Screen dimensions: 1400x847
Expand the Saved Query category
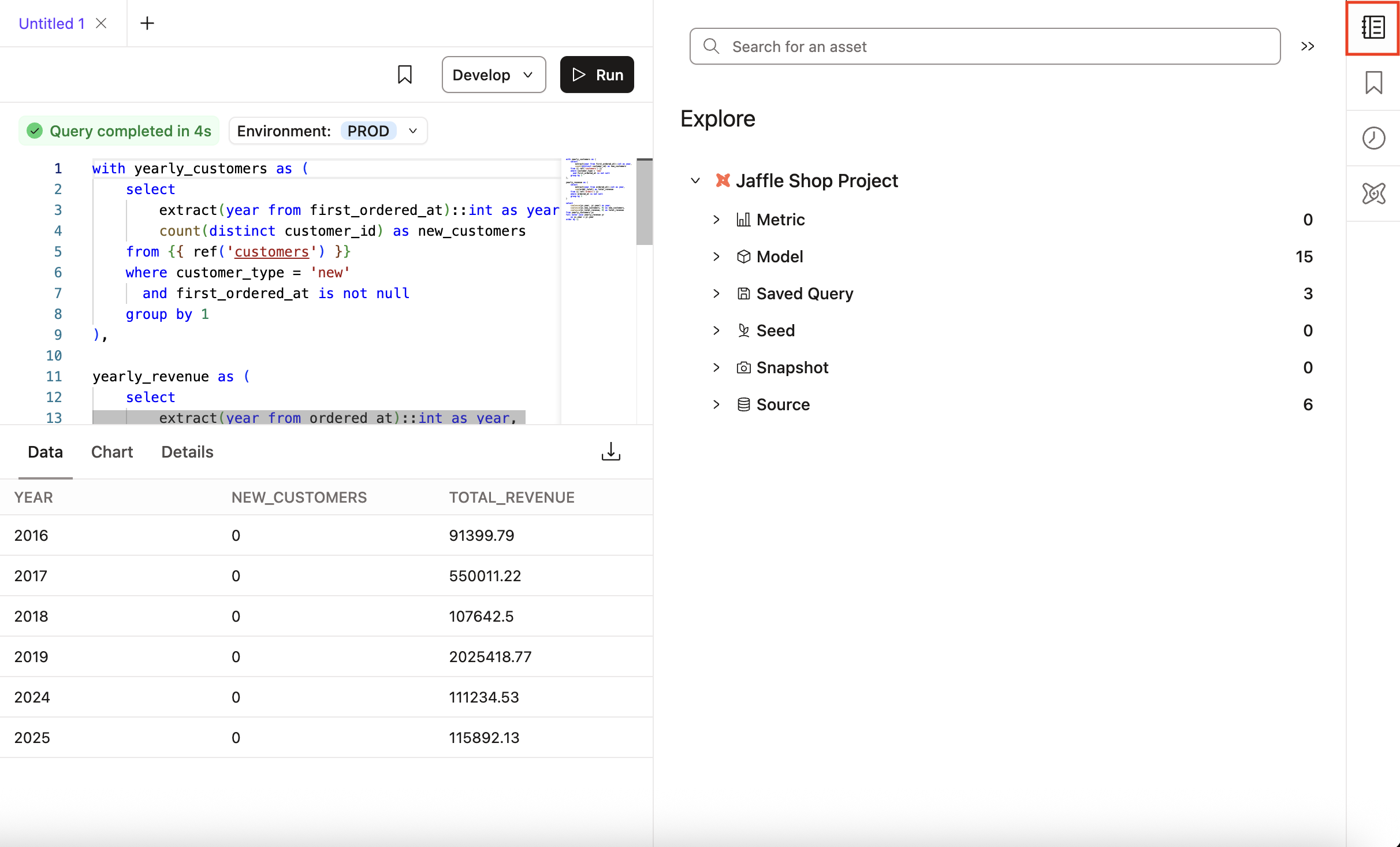(716, 294)
